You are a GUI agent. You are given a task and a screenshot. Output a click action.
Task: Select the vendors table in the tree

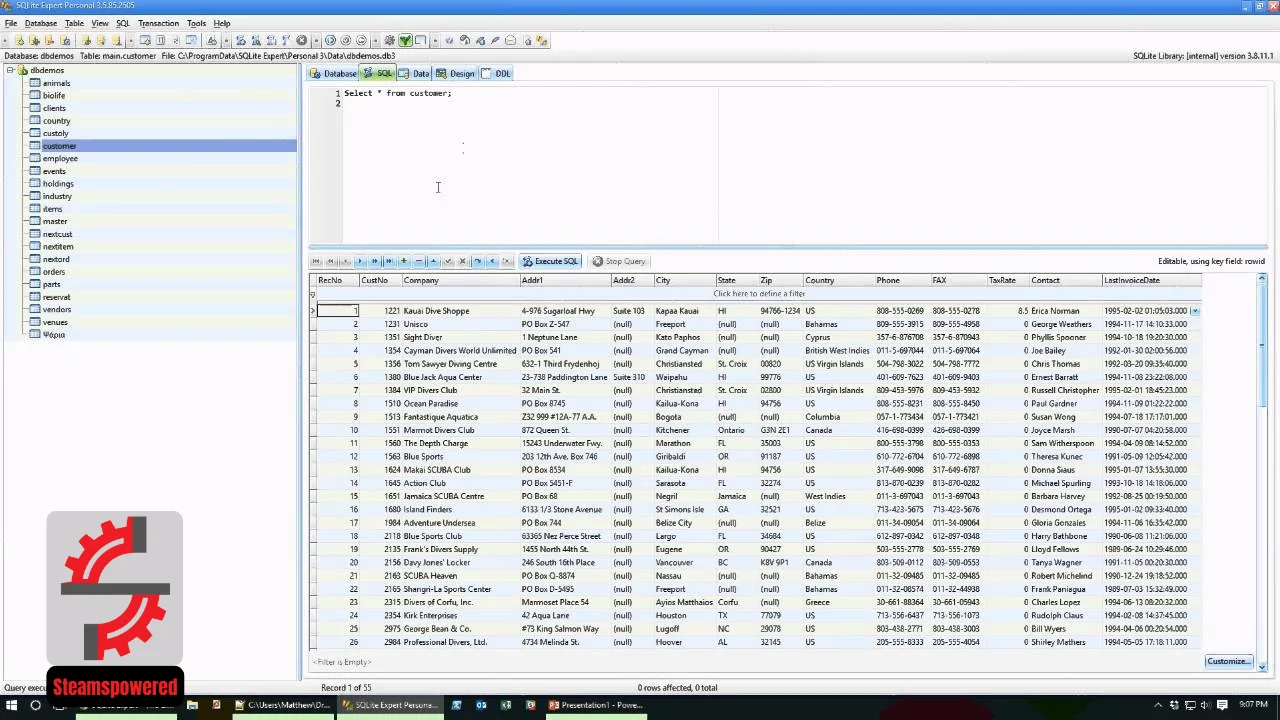[x=56, y=310]
